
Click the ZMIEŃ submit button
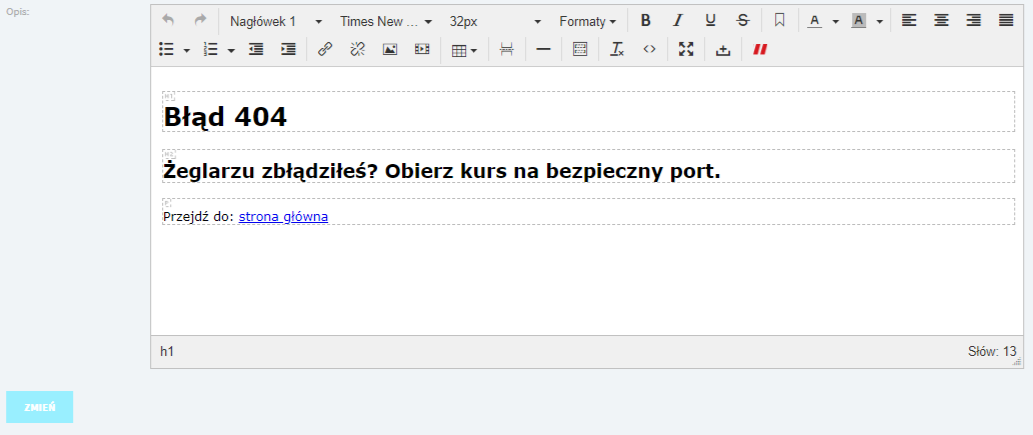40,407
